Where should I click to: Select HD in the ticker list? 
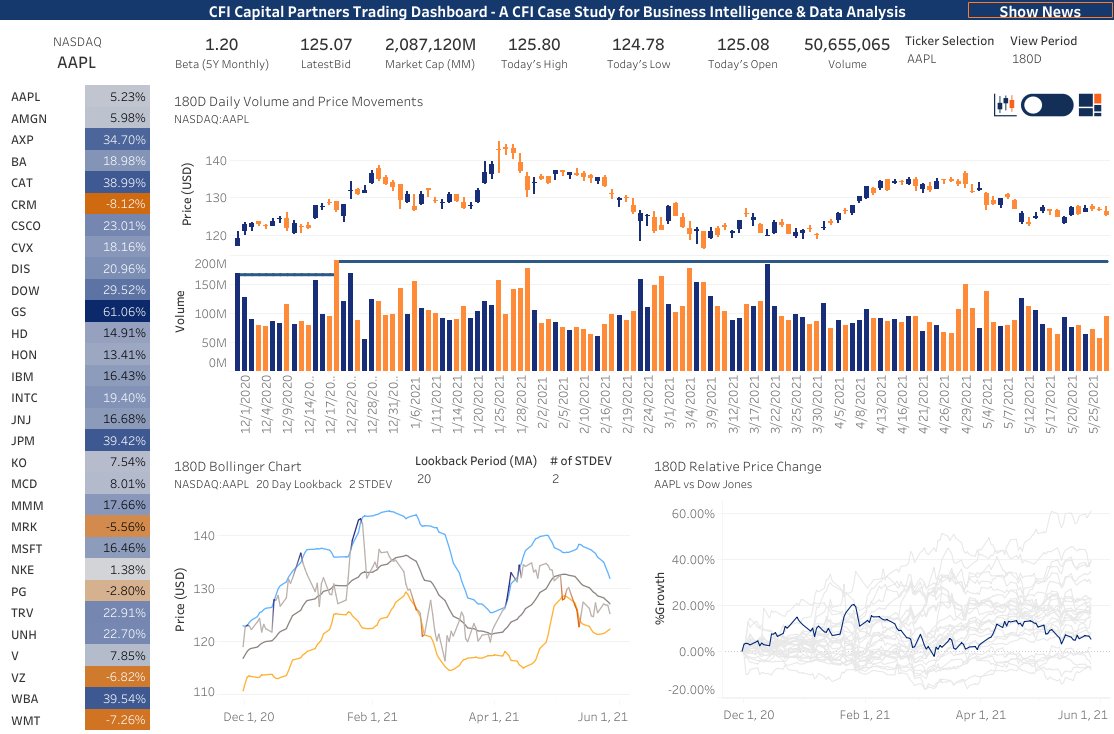click(x=19, y=333)
